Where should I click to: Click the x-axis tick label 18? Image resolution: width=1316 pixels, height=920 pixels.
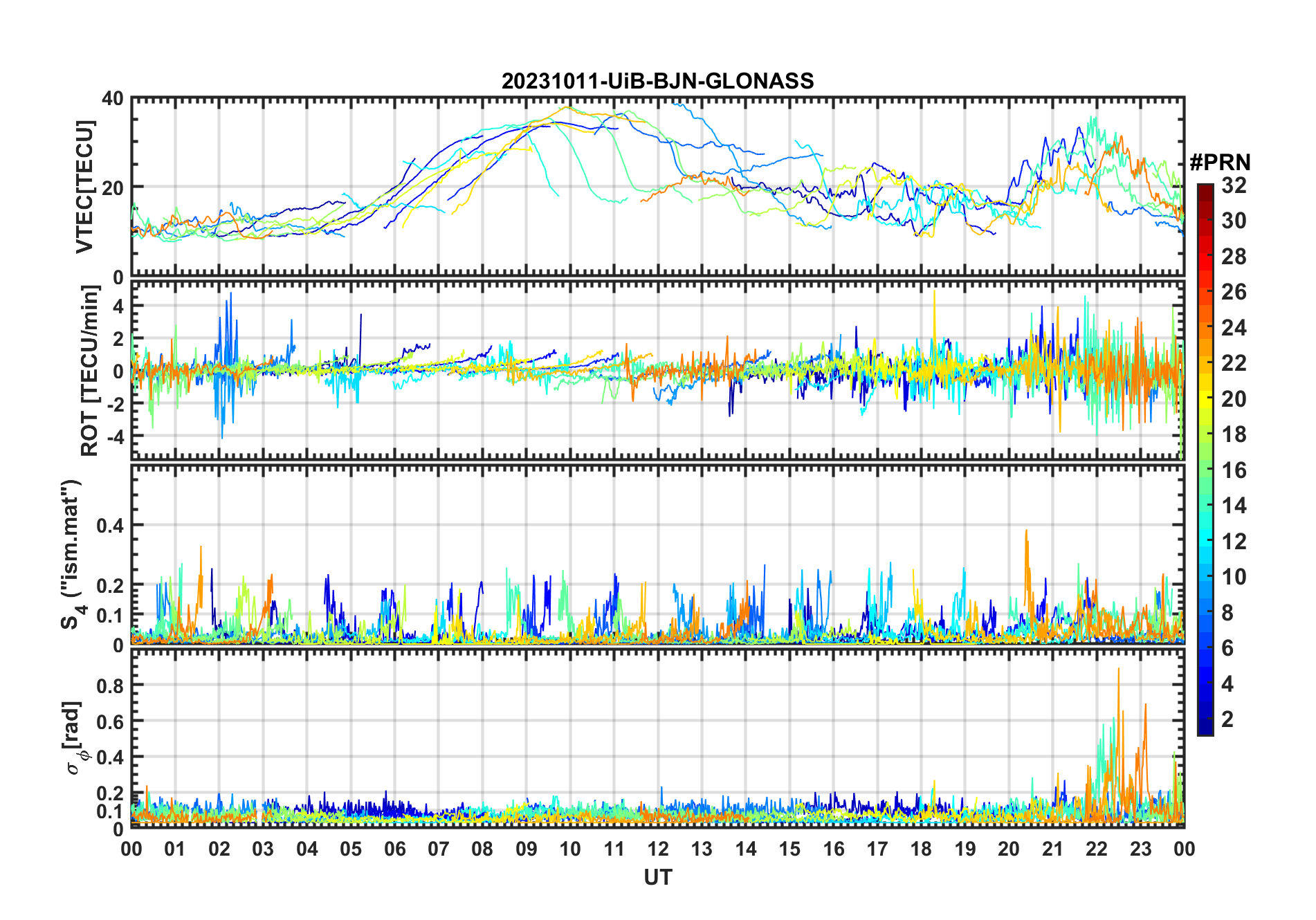point(921,849)
